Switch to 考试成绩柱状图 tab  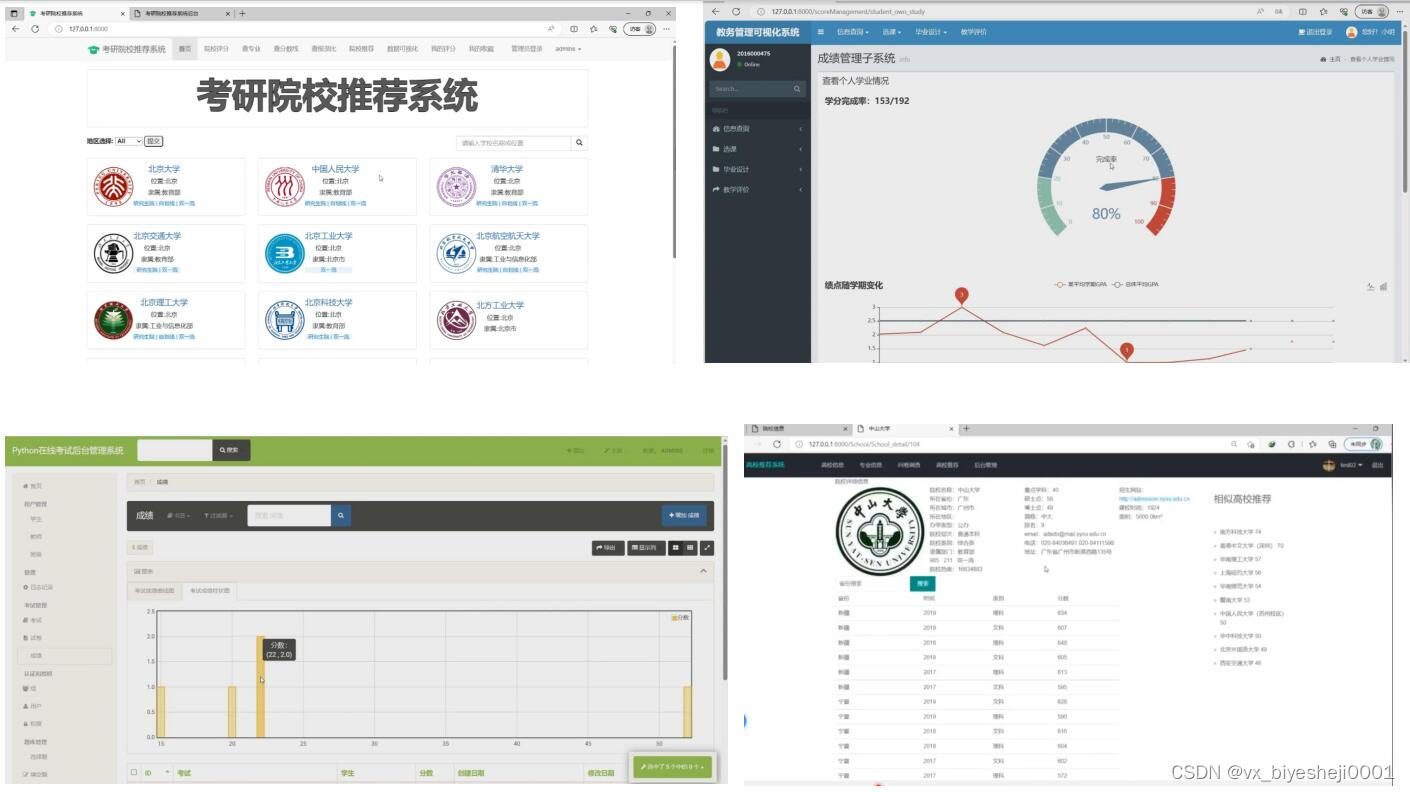click(x=210, y=590)
